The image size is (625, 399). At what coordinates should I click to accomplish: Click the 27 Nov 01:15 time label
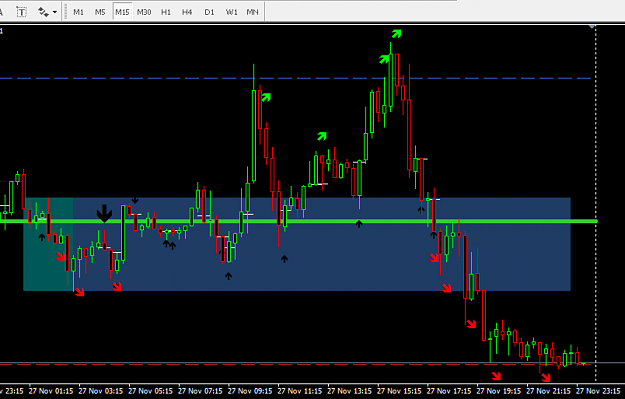tap(51, 391)
